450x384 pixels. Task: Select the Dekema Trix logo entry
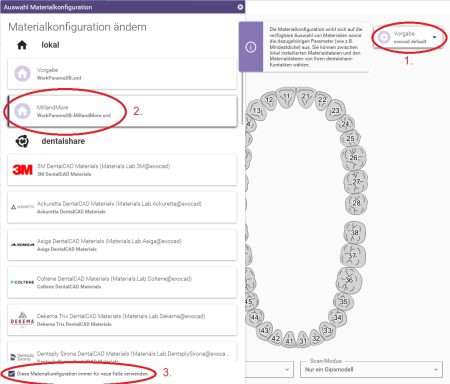(x=22, y=320)
